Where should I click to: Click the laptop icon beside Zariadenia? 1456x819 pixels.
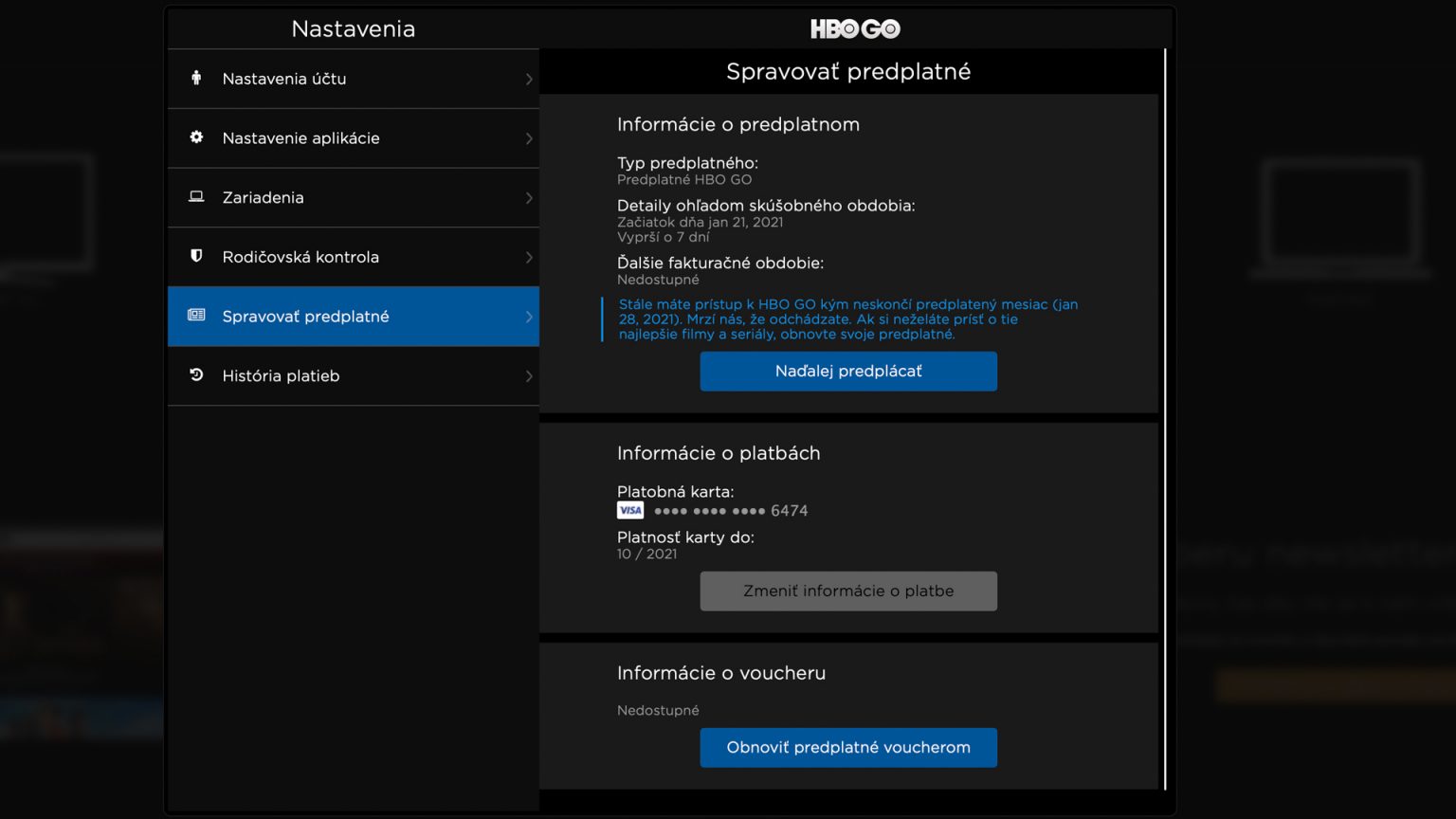pos(196,197)
